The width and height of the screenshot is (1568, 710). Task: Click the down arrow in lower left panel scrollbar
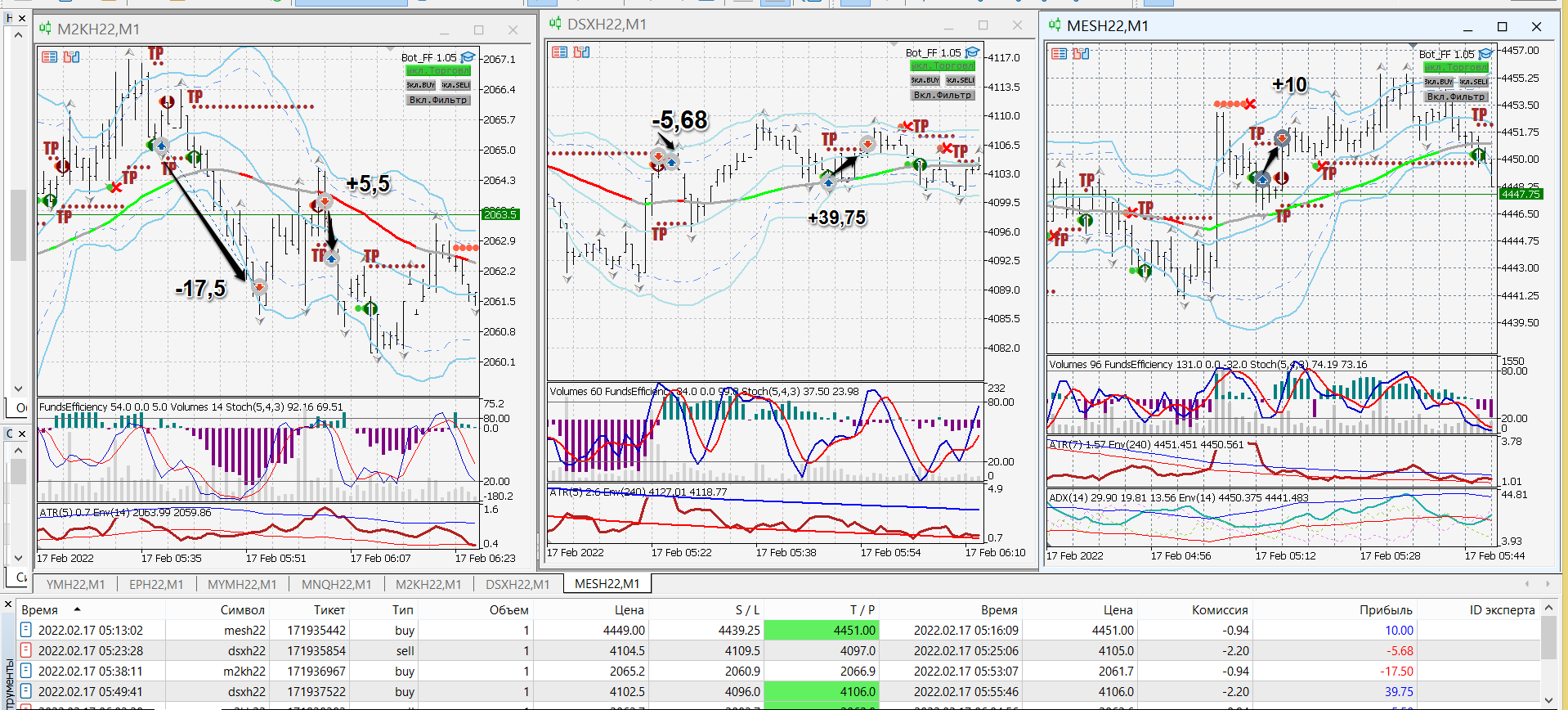[x=18, y=557]
